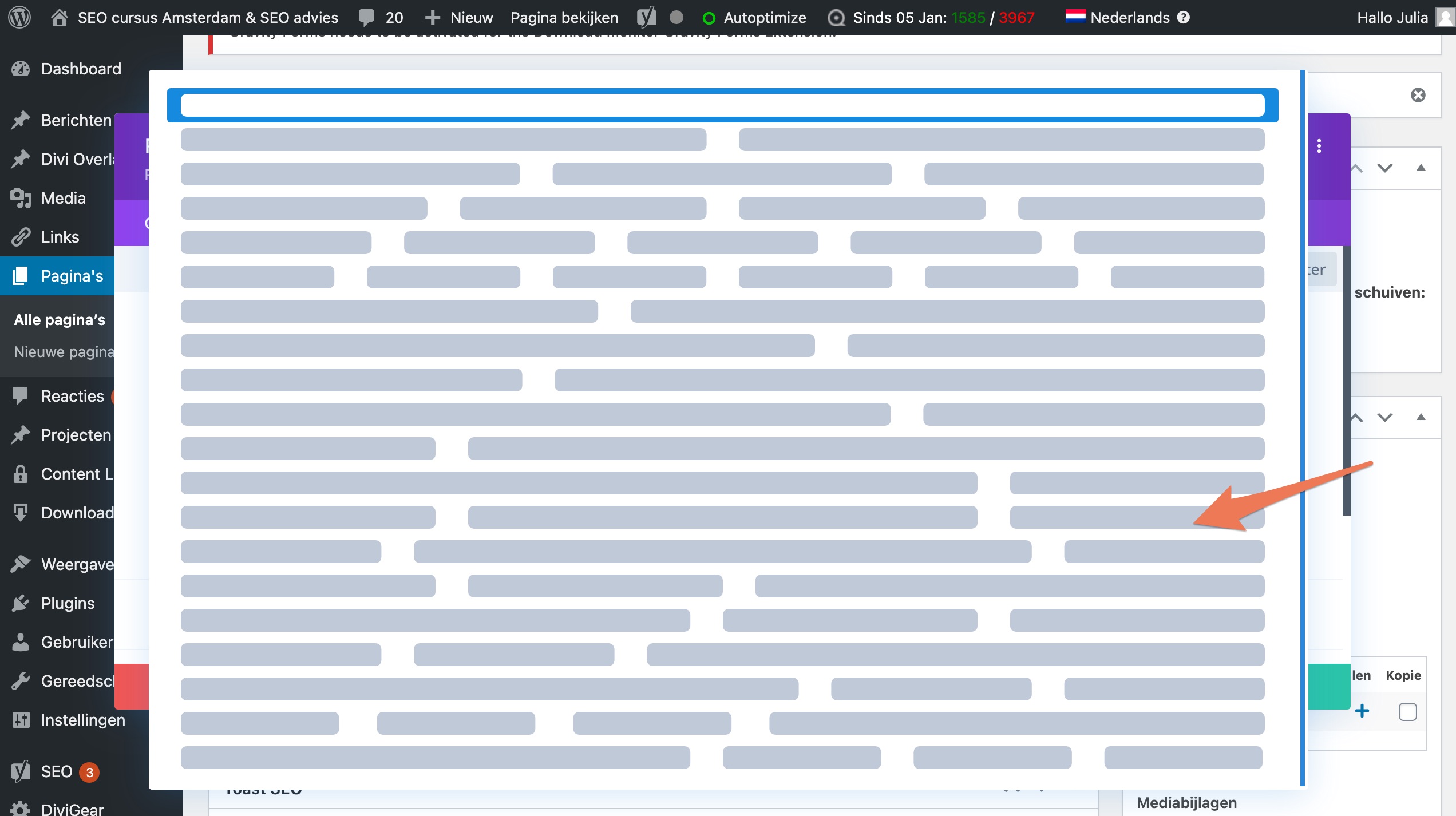This screenshot has height=816, width=1456.
Task: Go to Alle pagina's submenu
Action: pos(60,319)
